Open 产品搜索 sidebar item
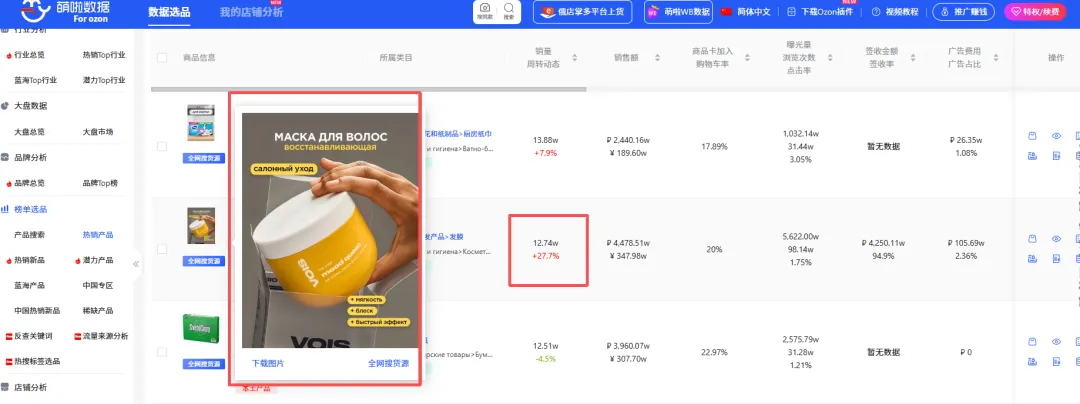The width and height of the screenshot is (1080, 404). coord(29,235)
